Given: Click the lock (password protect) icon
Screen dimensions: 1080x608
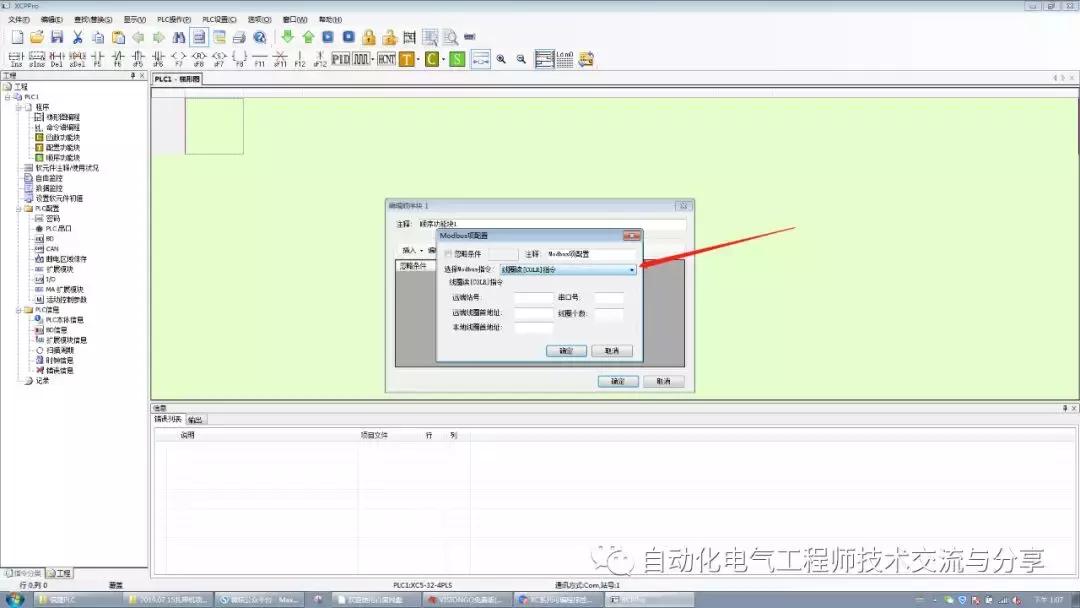Looking at the screenshot, I should [x=368, y=36].
